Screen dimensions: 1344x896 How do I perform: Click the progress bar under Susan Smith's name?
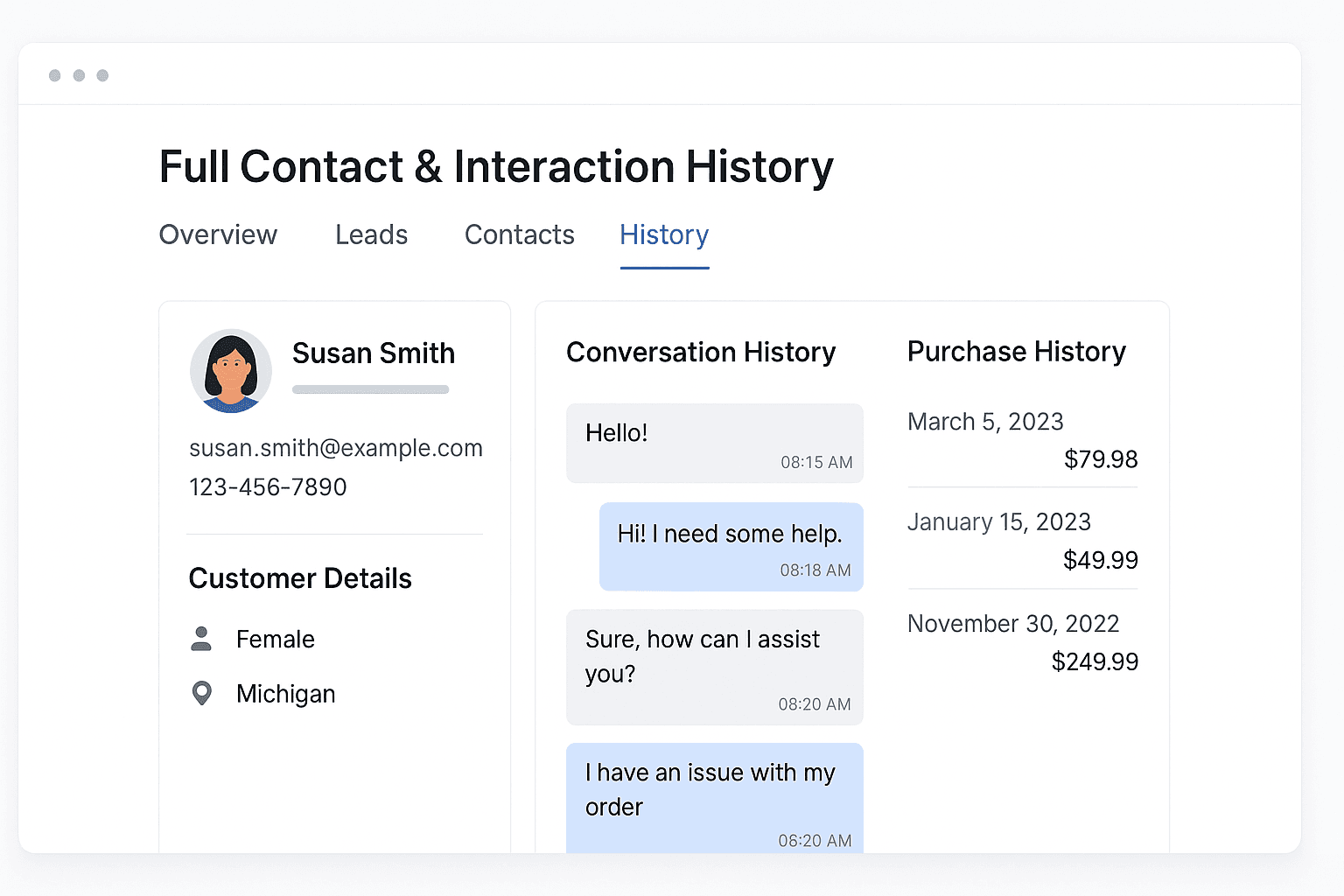tap(370, 389)
